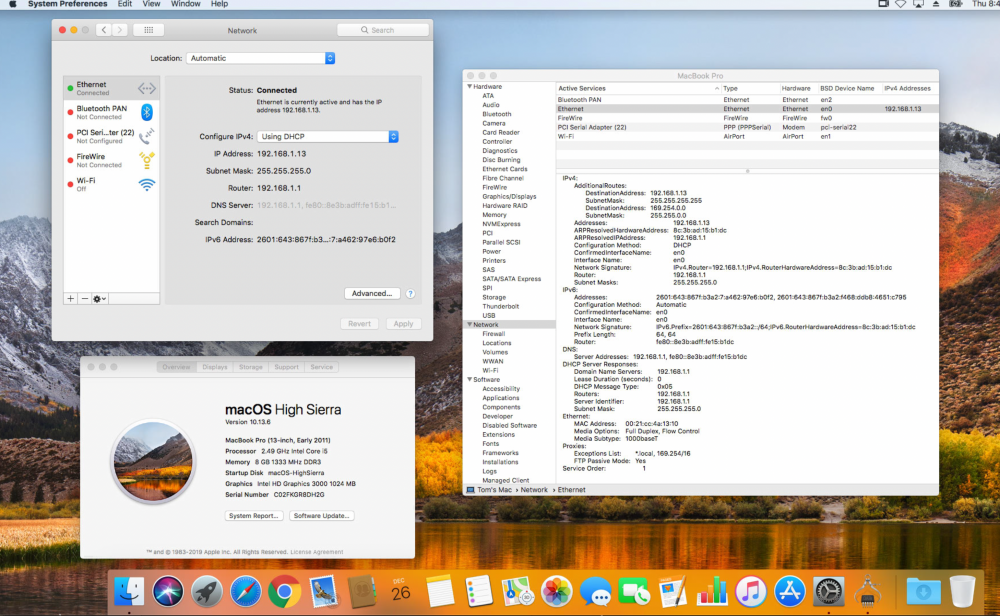Select PCI Serial Adapter service in list
The image size is (1000, 616).
tap(112, 136)
